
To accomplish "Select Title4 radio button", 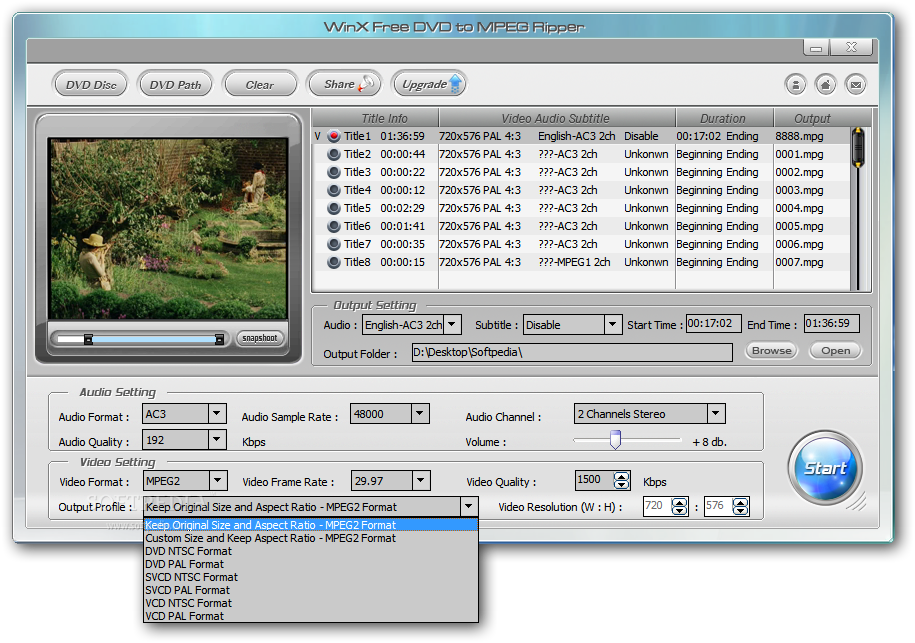I will 334,190.
